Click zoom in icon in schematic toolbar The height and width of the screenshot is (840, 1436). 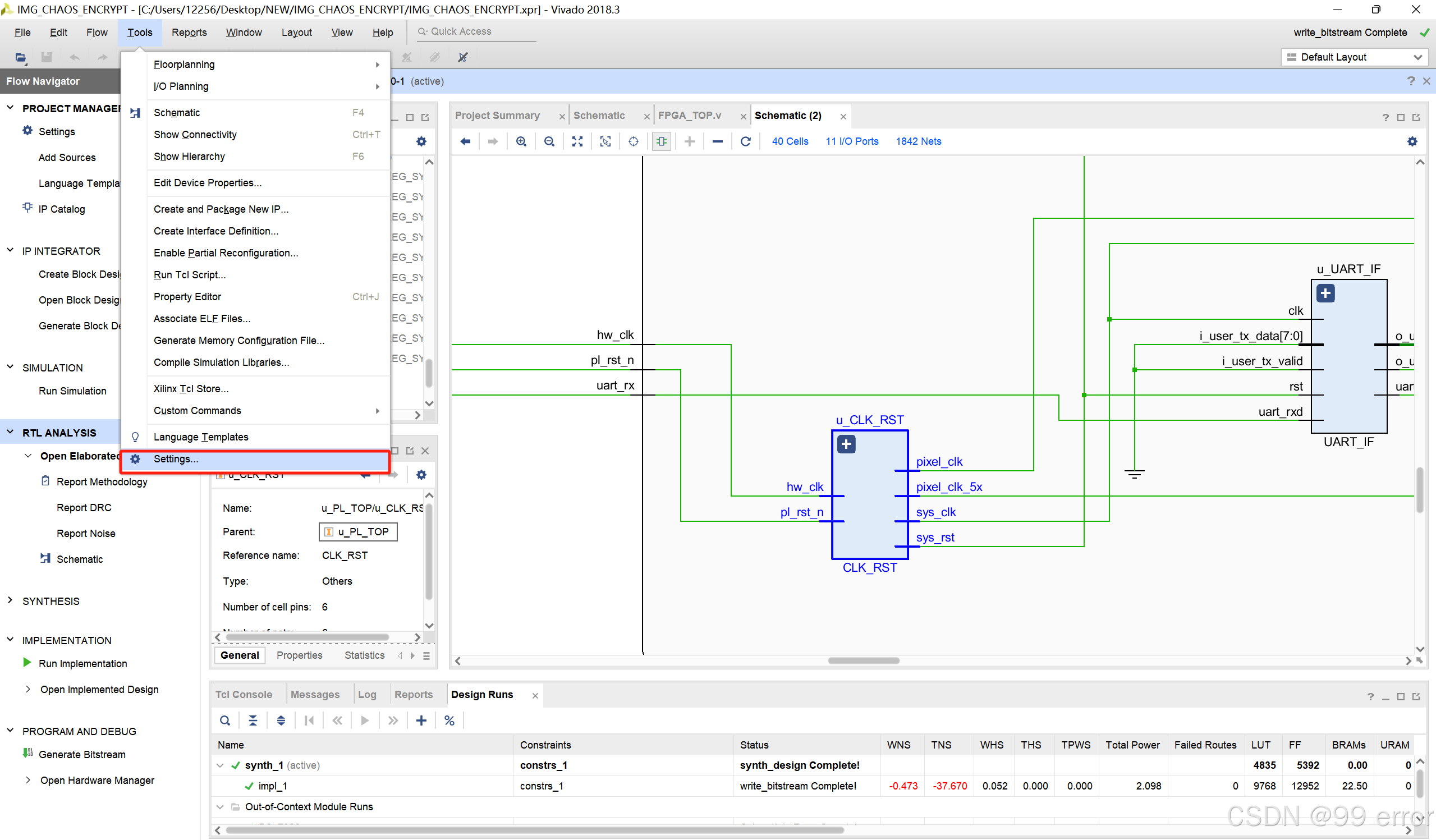point(521,141)
